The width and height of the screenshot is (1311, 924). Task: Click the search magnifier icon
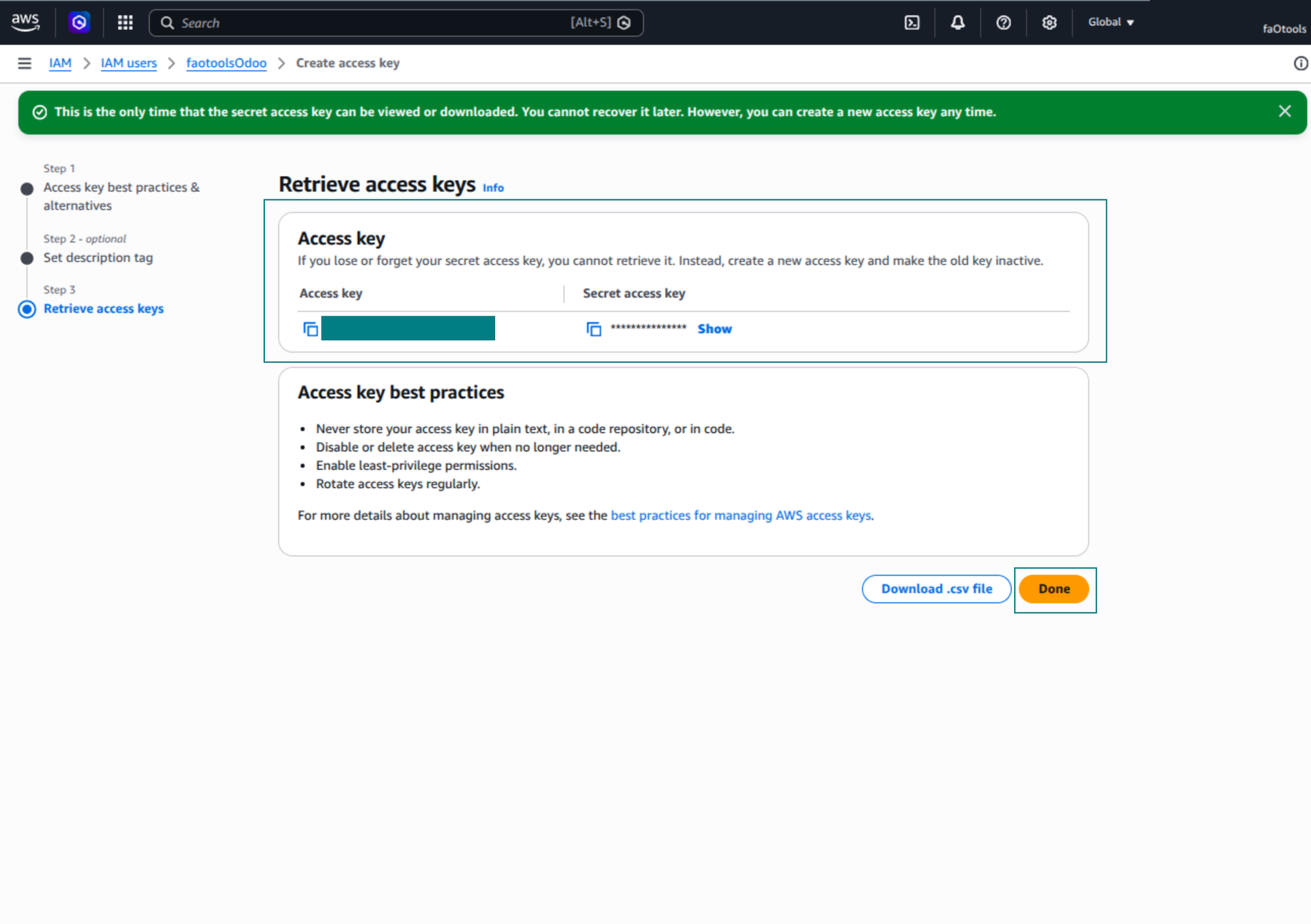(x=167, y=23)
